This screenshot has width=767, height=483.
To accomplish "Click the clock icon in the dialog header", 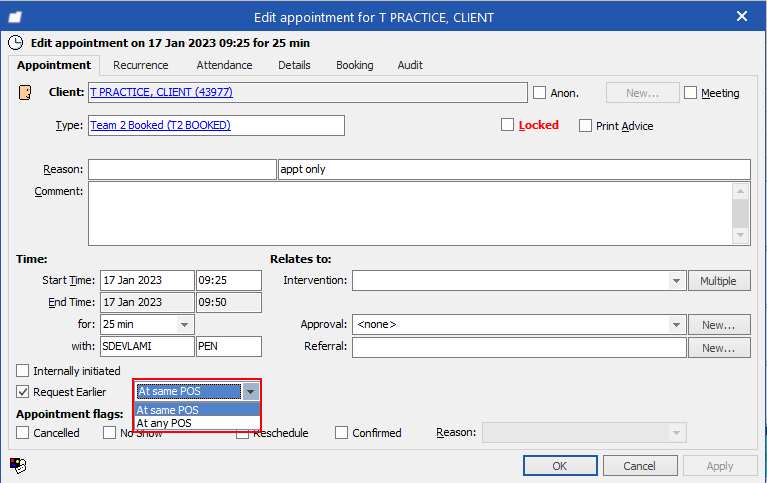I will point(15,42).
